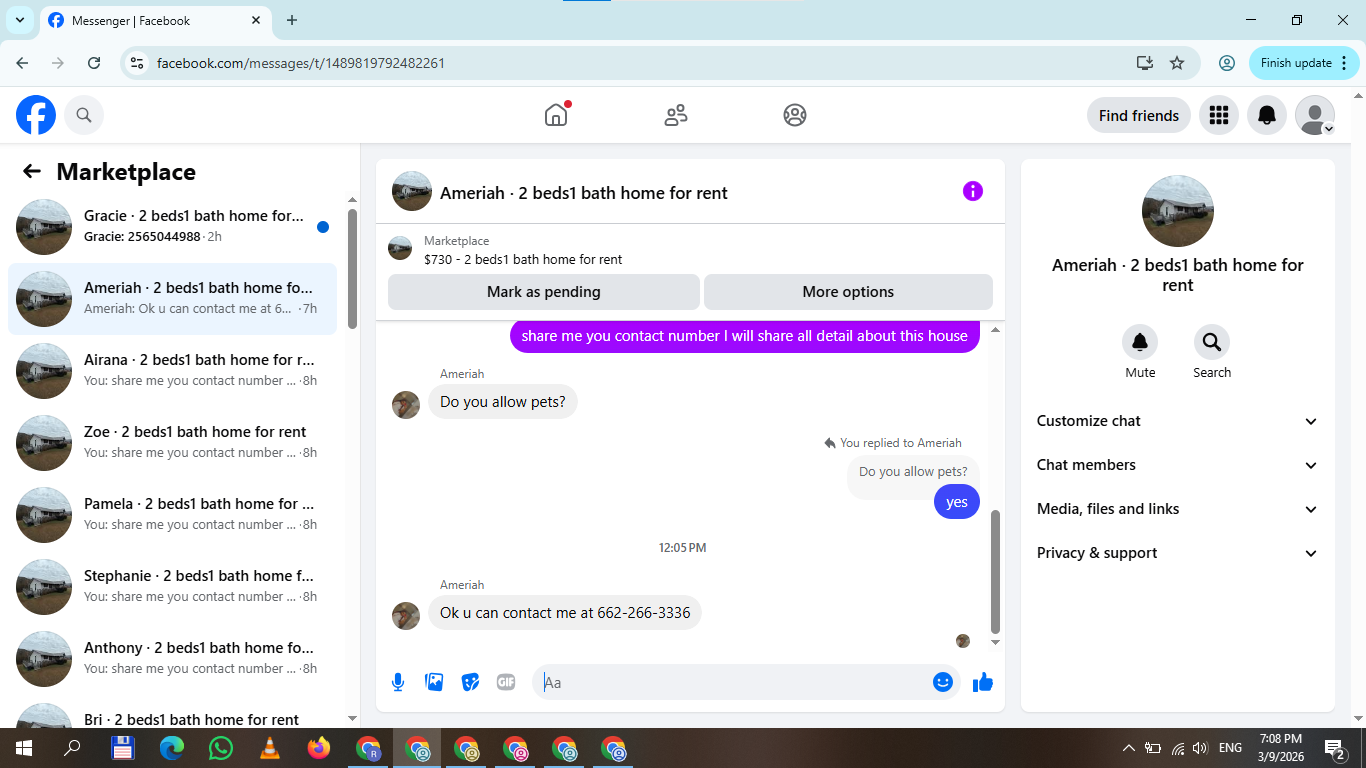Screen dimensions: 1366x768
Task: Click More options button
Action: tap(848, 292)
